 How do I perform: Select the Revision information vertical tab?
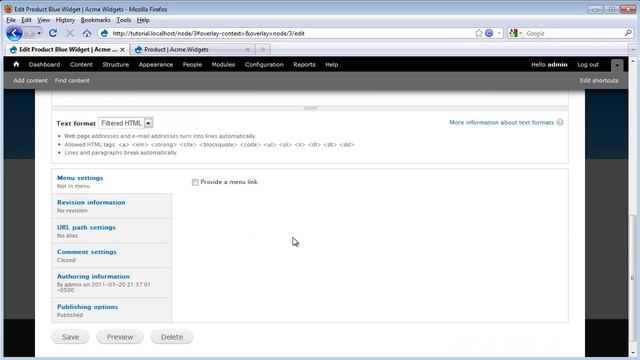112,206
